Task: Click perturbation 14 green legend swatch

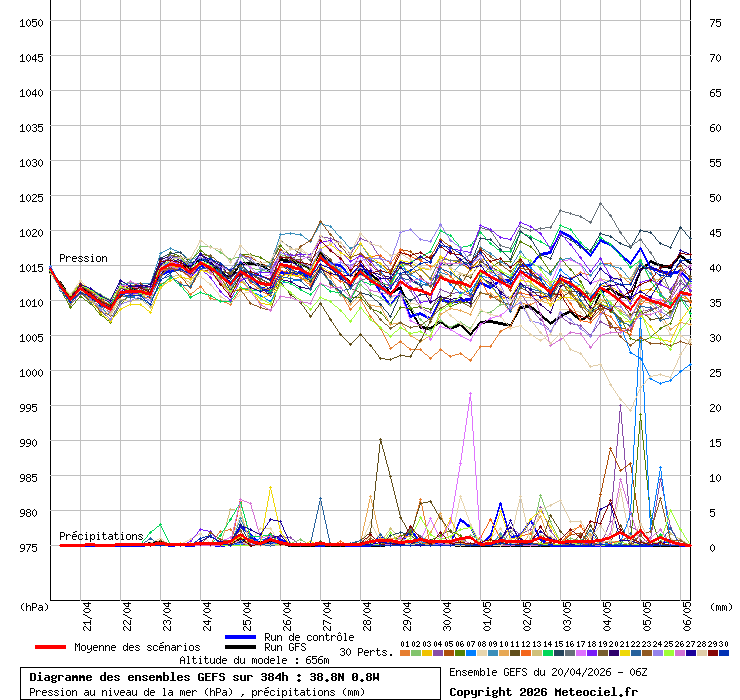Action: (547, 653)
